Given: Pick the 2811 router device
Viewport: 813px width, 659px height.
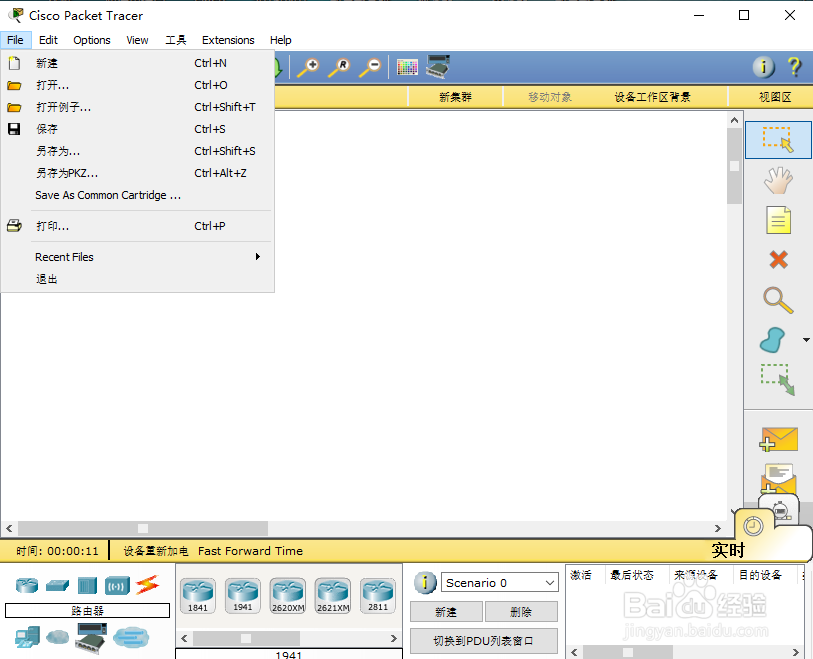Looking at the screenshot, I should coord(378,596).
